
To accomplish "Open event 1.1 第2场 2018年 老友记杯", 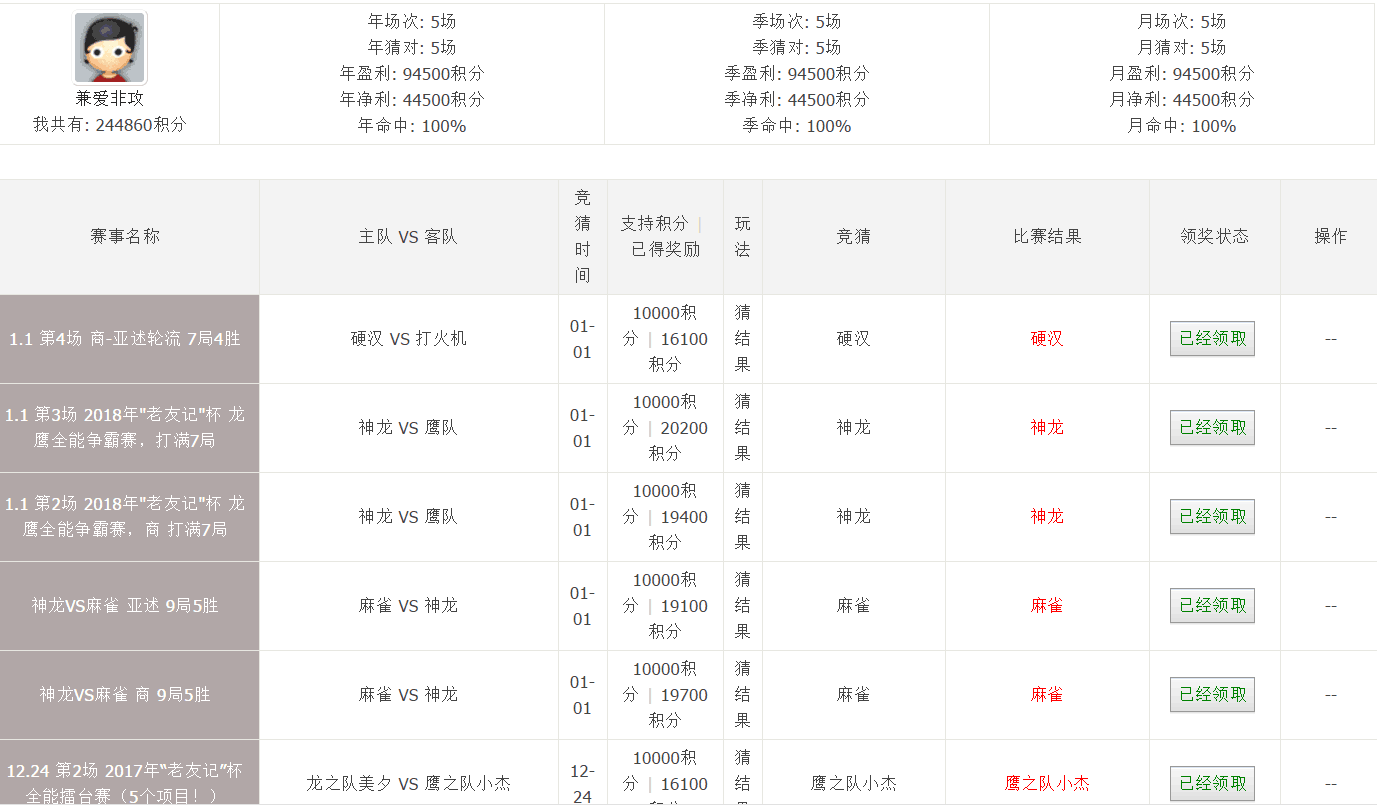I will click(125, 516).
